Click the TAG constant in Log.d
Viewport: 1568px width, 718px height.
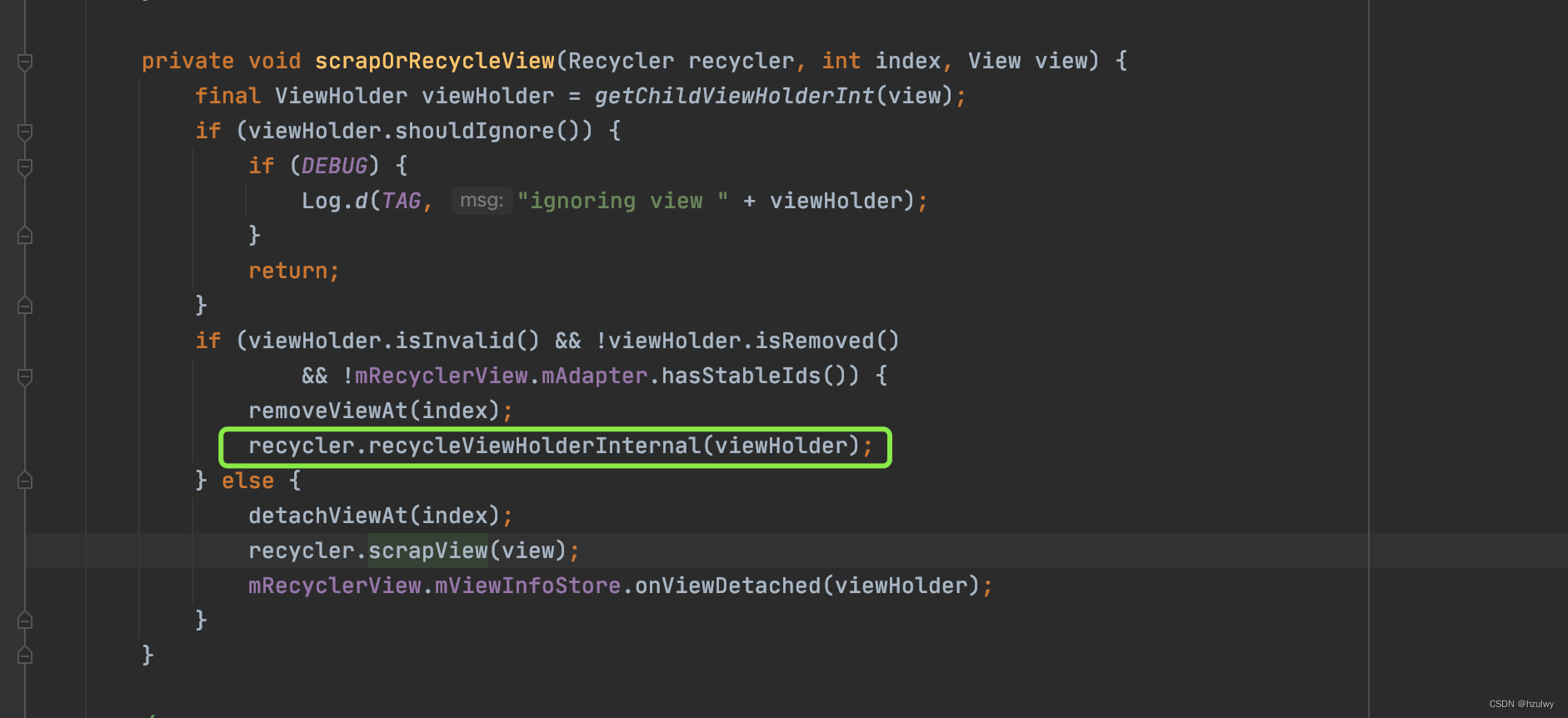coord(401,201)
